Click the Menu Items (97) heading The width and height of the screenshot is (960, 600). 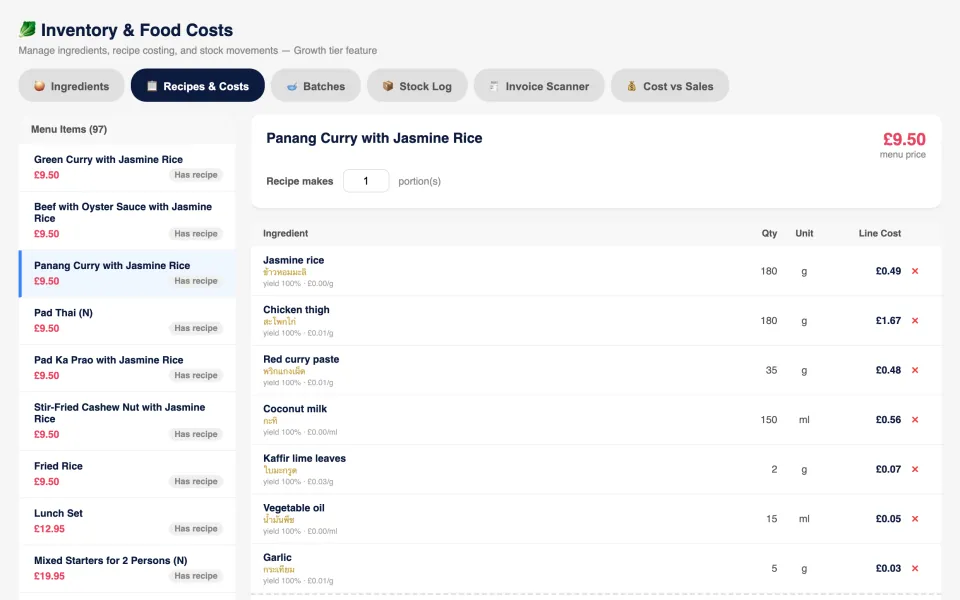[x=69, y=129]
